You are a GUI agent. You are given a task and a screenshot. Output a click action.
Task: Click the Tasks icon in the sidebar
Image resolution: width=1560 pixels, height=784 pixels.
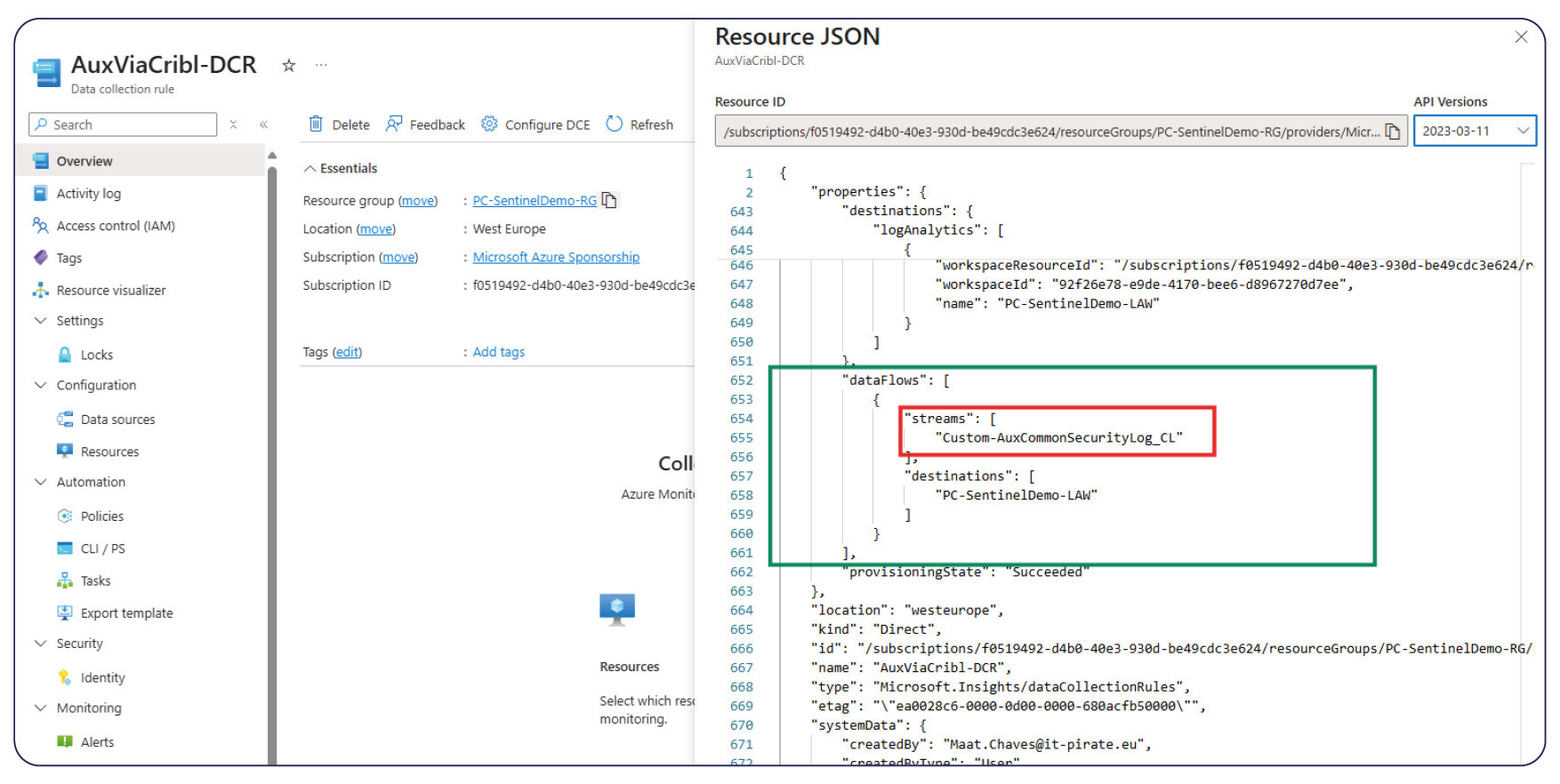click(x=65, y=580)
